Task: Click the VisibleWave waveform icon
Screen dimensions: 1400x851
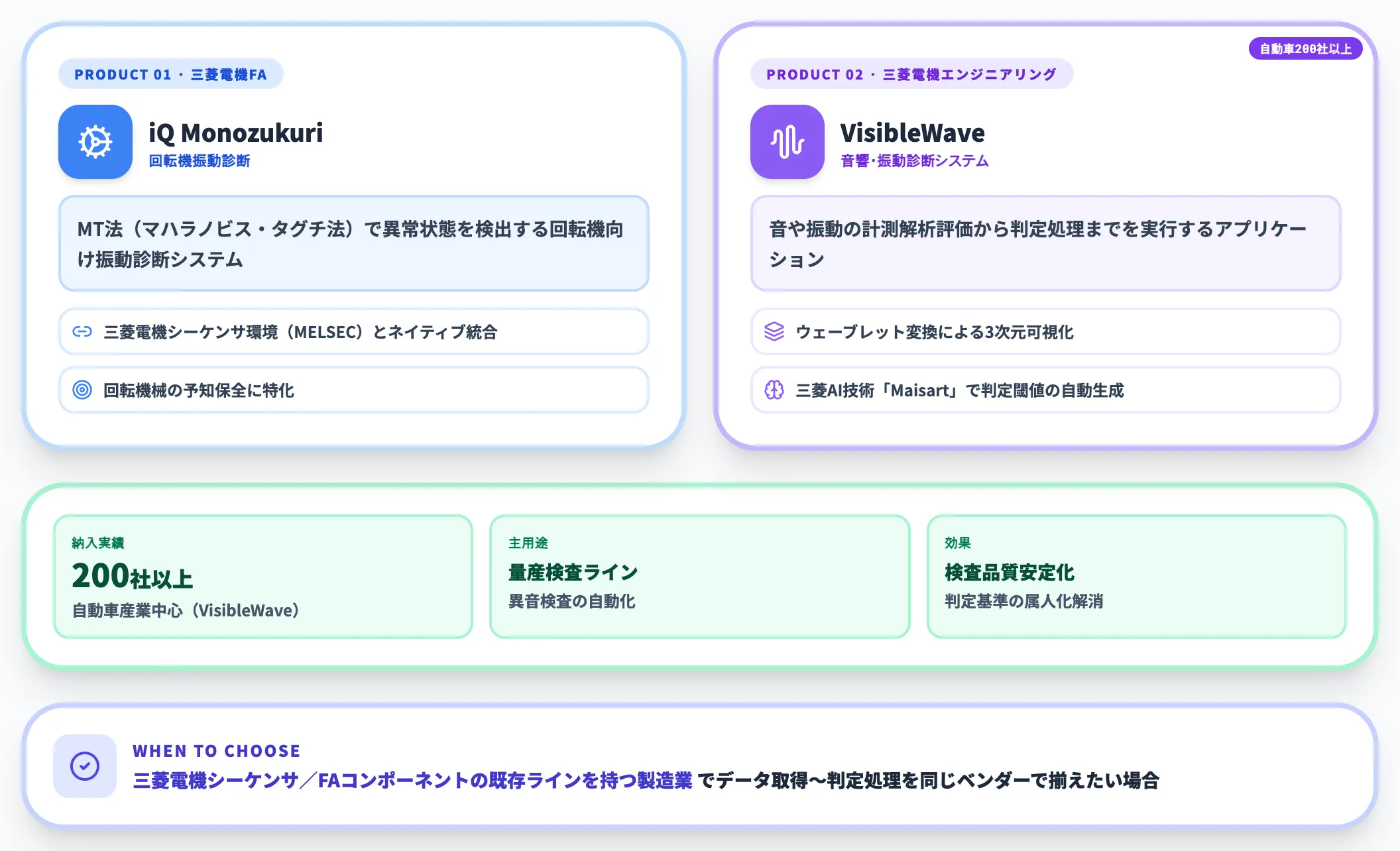Action: tap(787, 142)
